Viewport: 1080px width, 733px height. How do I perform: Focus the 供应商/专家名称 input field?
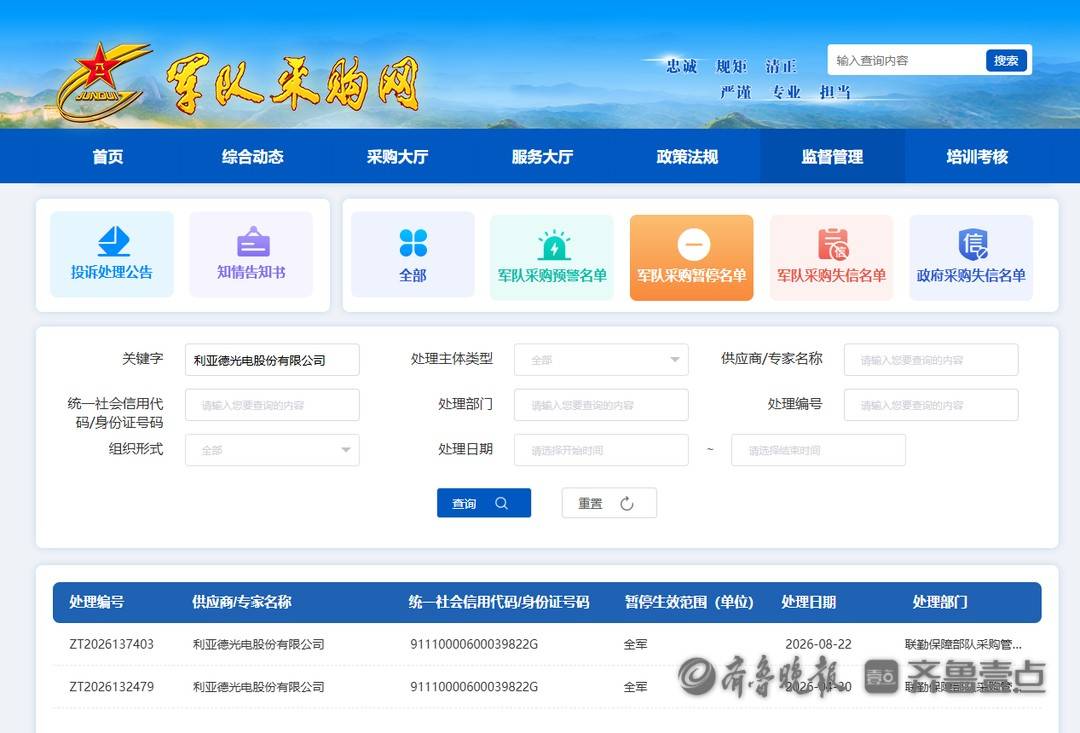931,360
